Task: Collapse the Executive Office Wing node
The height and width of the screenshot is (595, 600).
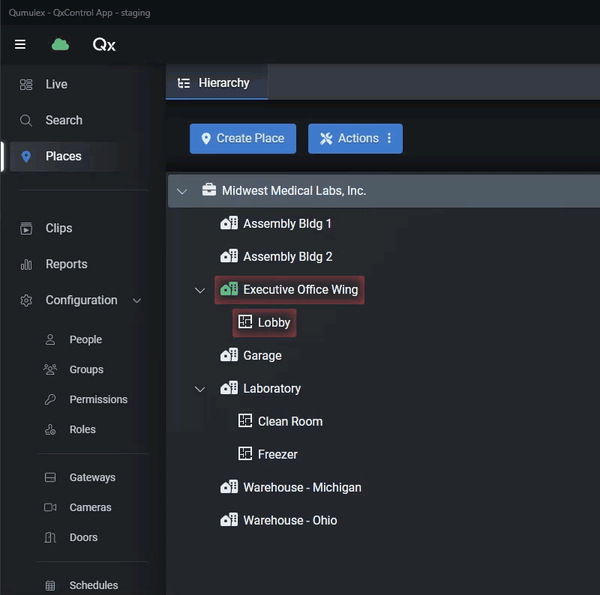Action: click(x=200, y=290)
